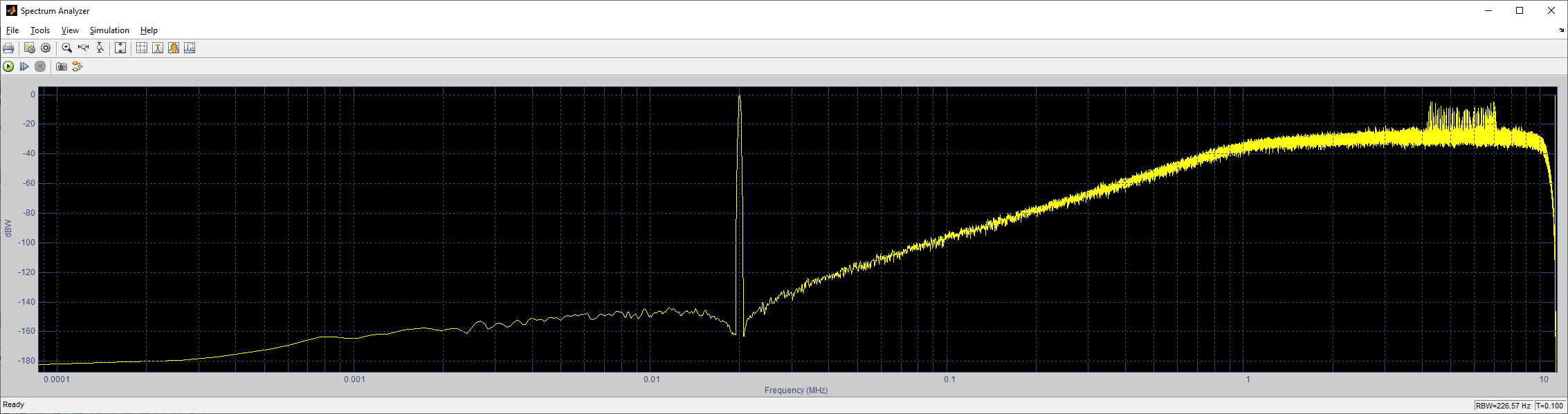Click the -100 y-axis tick label
This screenshot has width=1568, height=414.
tap(26, 243)
